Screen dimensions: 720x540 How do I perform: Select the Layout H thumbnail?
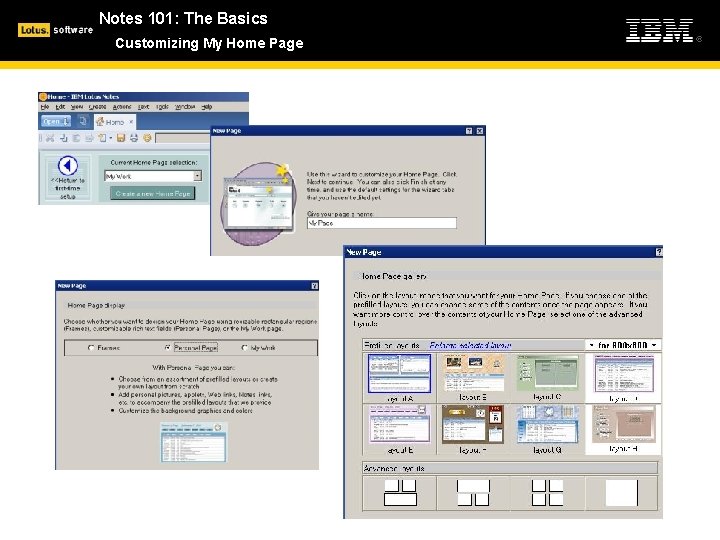click(624, 424)
